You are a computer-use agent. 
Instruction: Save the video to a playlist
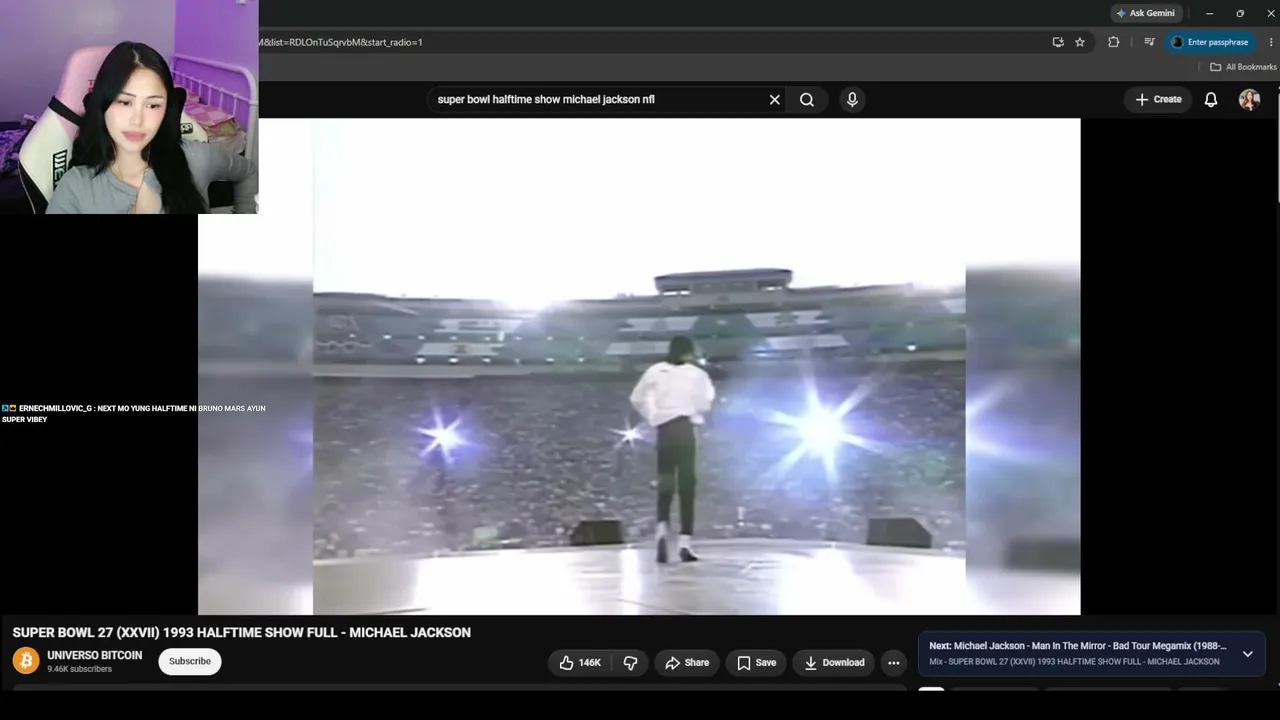pyautogui.click(x=756, y=662)
